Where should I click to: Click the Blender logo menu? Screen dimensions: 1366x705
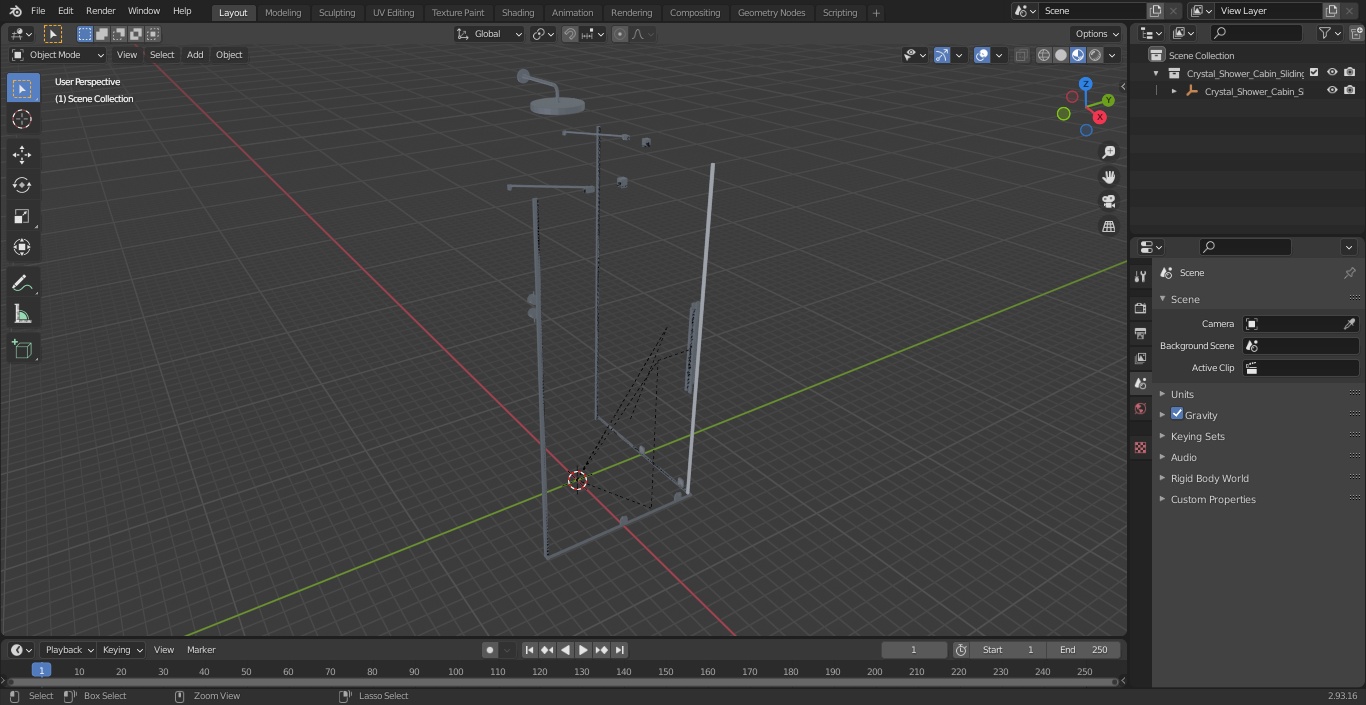point(15,11)
